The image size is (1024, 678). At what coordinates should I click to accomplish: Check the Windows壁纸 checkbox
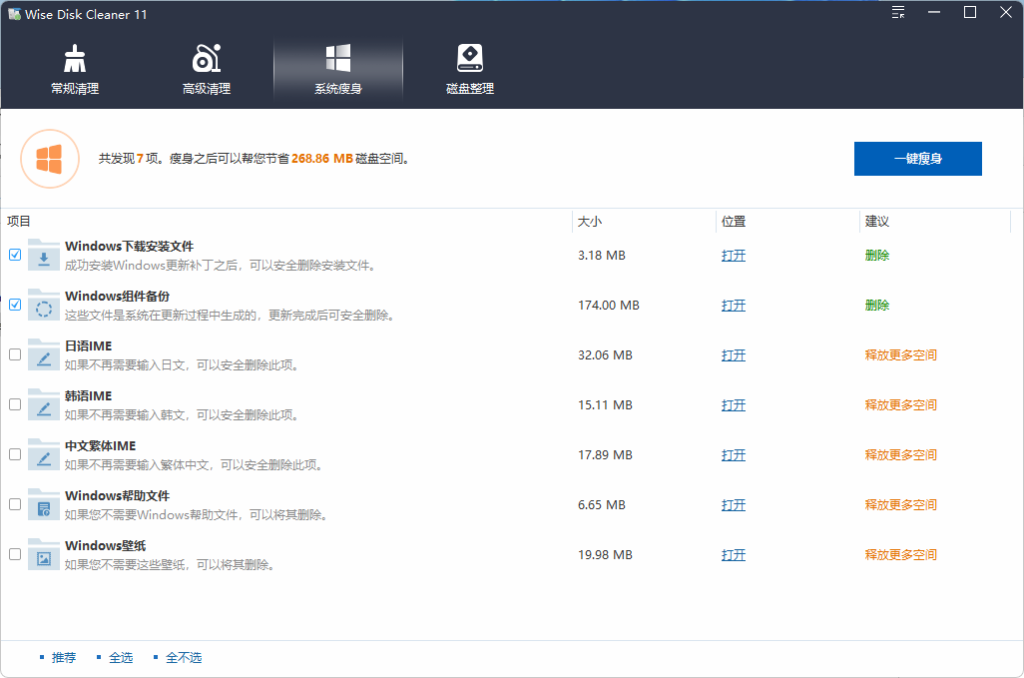[x=15, y=554]
